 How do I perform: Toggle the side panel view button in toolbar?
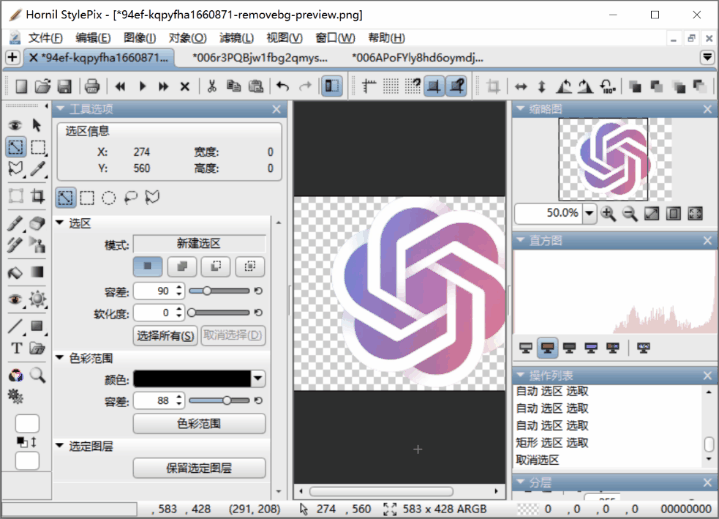pyautogui.click(x=332, y=86)
